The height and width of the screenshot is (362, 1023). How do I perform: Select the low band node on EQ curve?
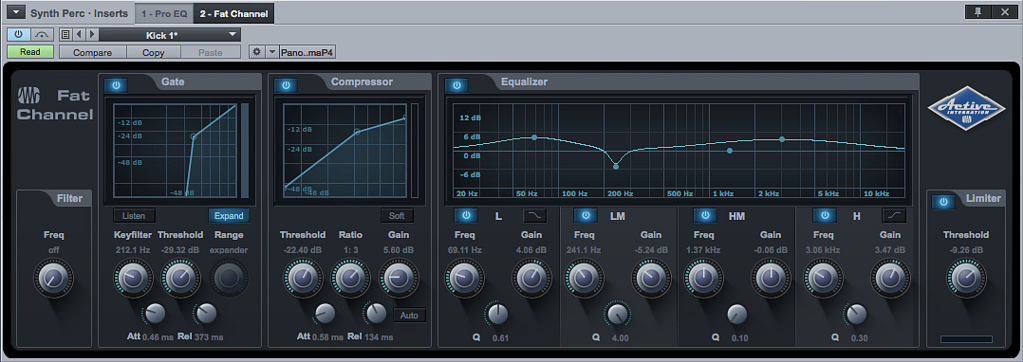534,137
